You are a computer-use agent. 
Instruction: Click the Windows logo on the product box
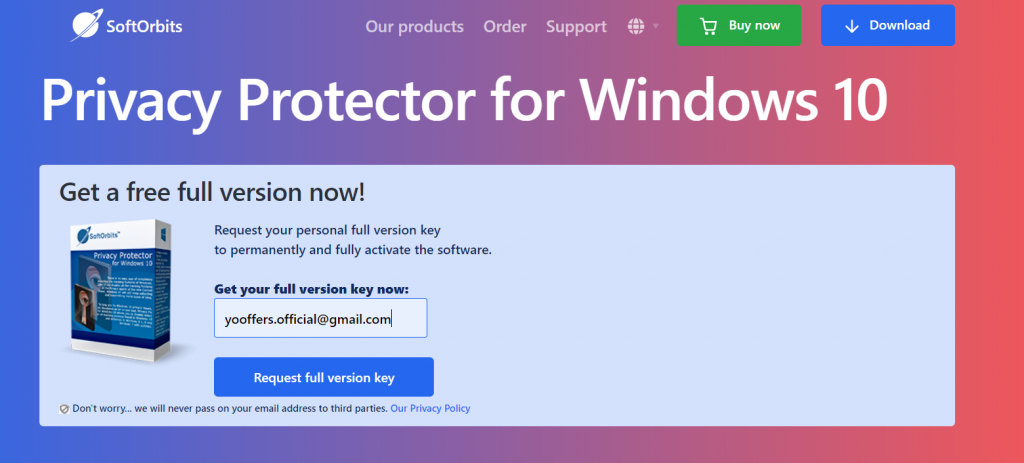click(x=163, y=233)
